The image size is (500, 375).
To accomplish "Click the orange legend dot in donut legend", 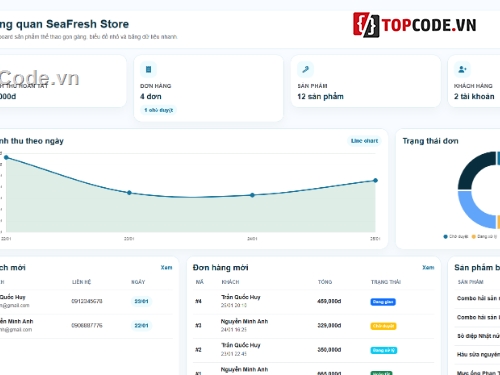I will tap(473, 237).
